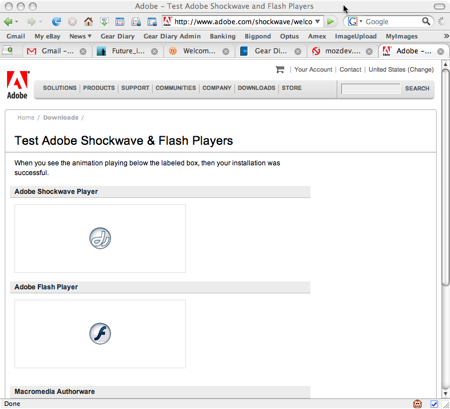
Task: Close the Gear Di... tab
Action: point(298,51)
